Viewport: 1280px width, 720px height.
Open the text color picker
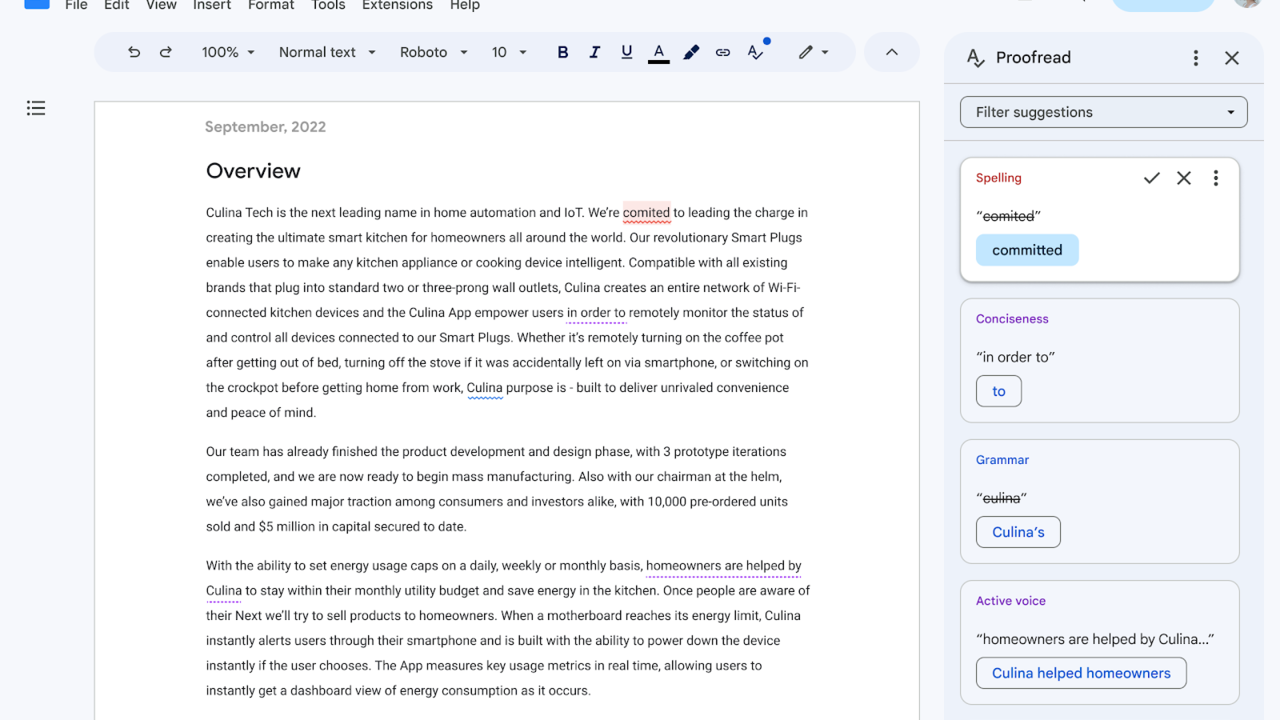(658, 52)
